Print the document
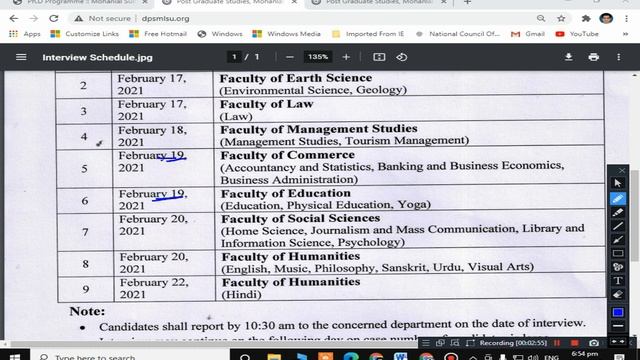The image size is (640, 360). click(594, 57)
